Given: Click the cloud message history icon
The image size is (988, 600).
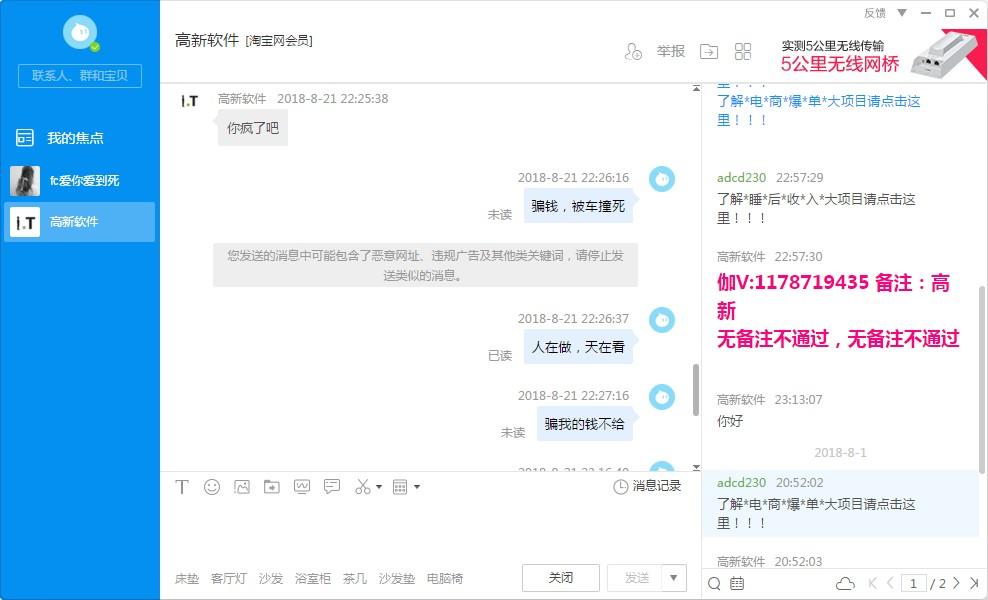Looking at the screenshot, I should pos(845,583).
